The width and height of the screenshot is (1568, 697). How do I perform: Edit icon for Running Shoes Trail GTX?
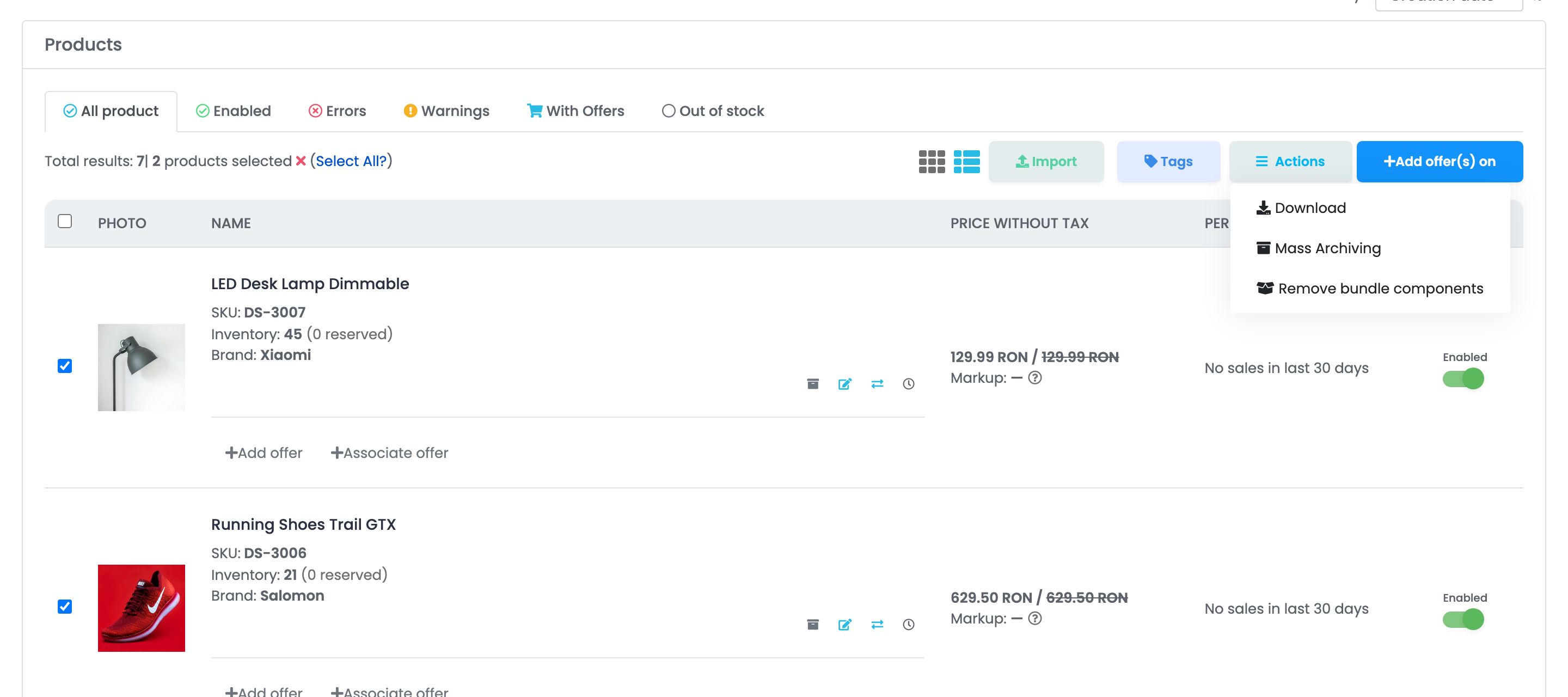845,624
